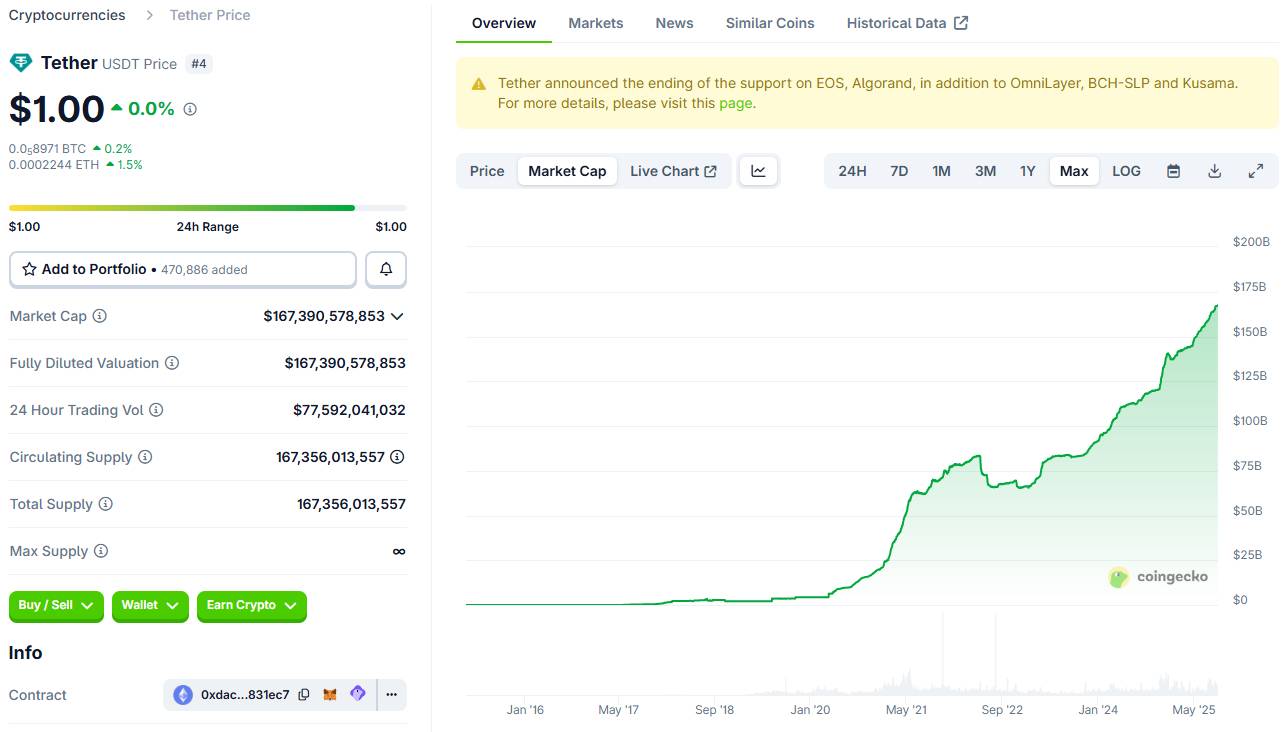Click the Max Supply infinity symbol

click(399, 551)
